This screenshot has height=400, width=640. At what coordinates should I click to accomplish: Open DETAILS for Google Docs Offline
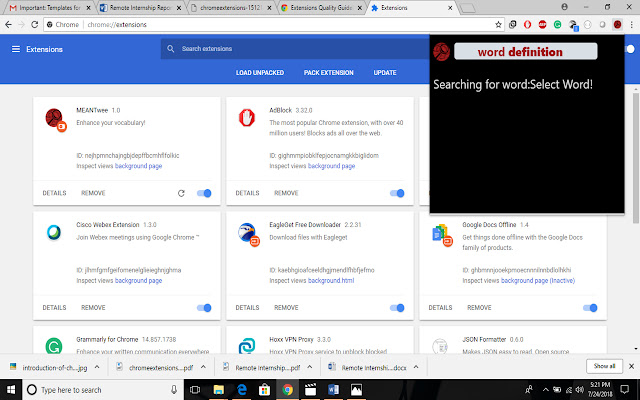click(440, 308)
